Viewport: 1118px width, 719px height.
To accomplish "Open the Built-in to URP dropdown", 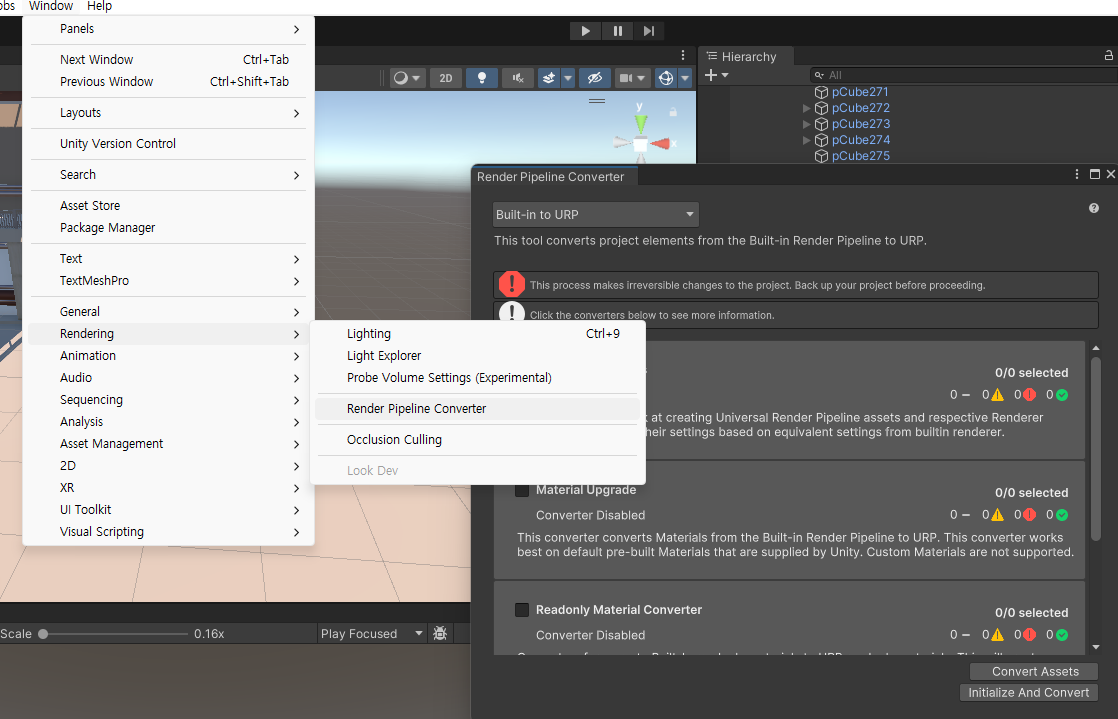I will 595,215.
